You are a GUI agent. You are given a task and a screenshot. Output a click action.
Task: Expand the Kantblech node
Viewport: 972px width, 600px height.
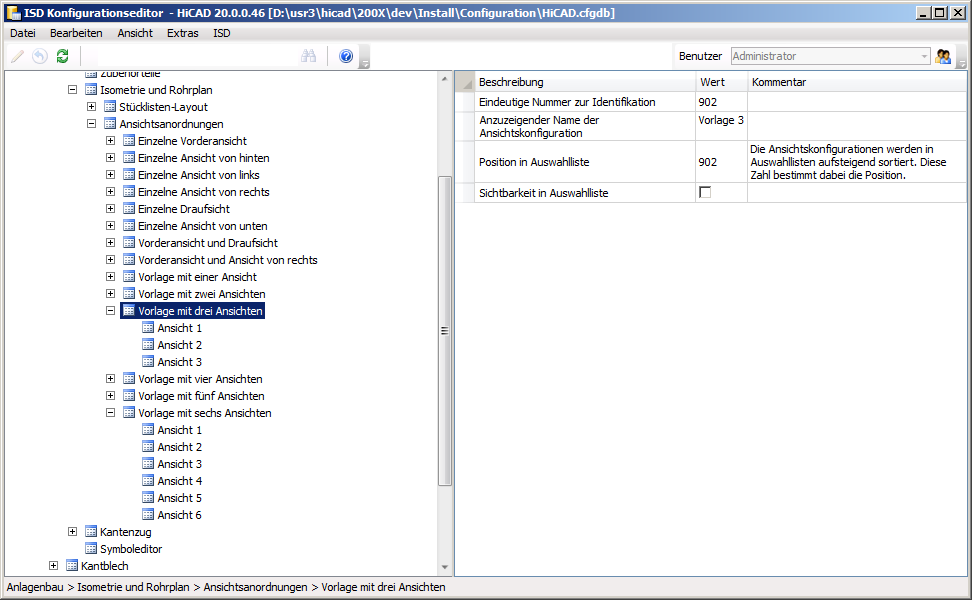click(53, 565)
